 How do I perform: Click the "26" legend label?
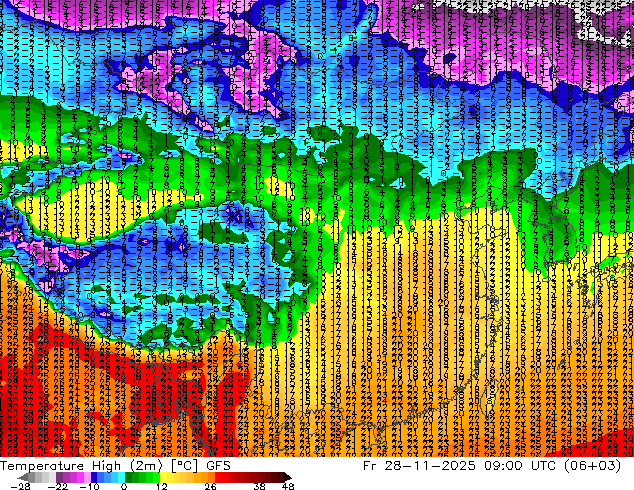pyautogui.click(x=210, y=486)
